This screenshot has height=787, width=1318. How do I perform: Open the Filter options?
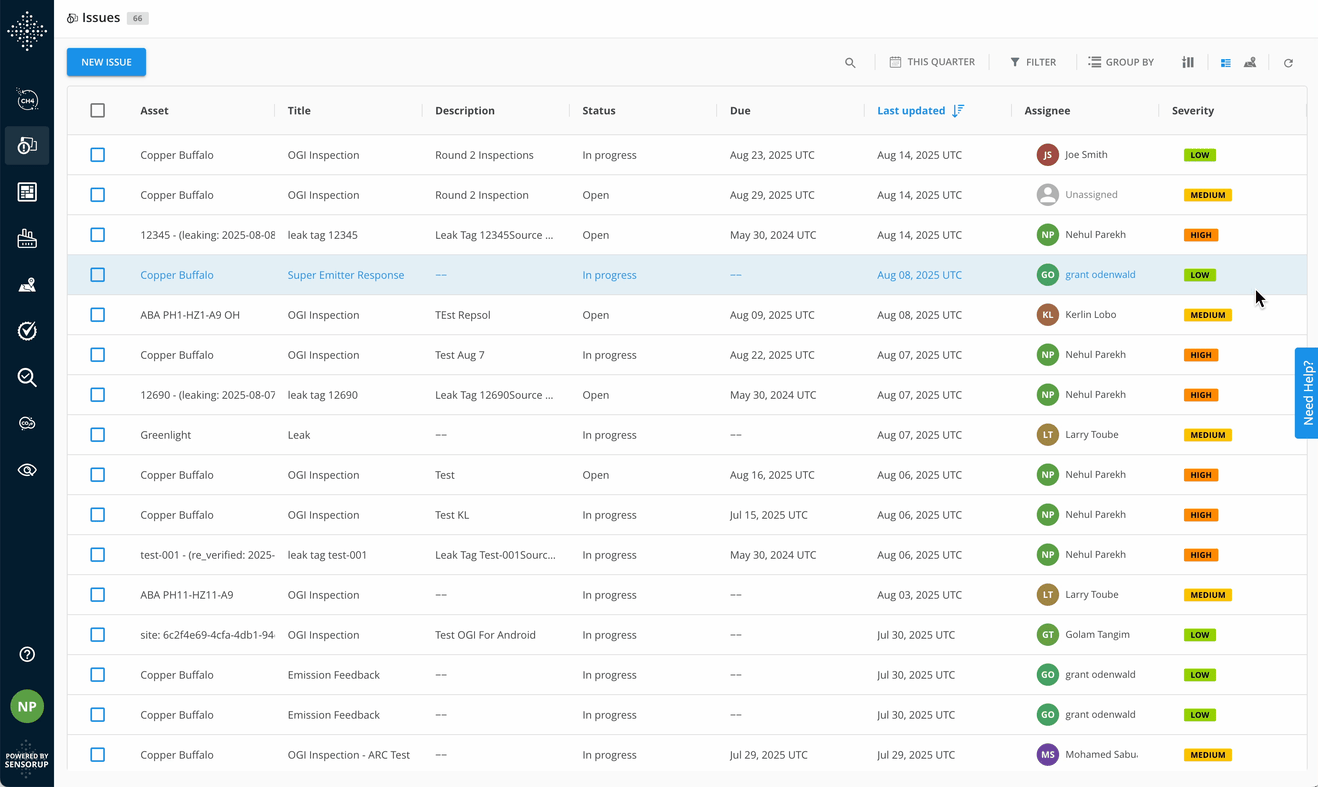click(1033, 62)
